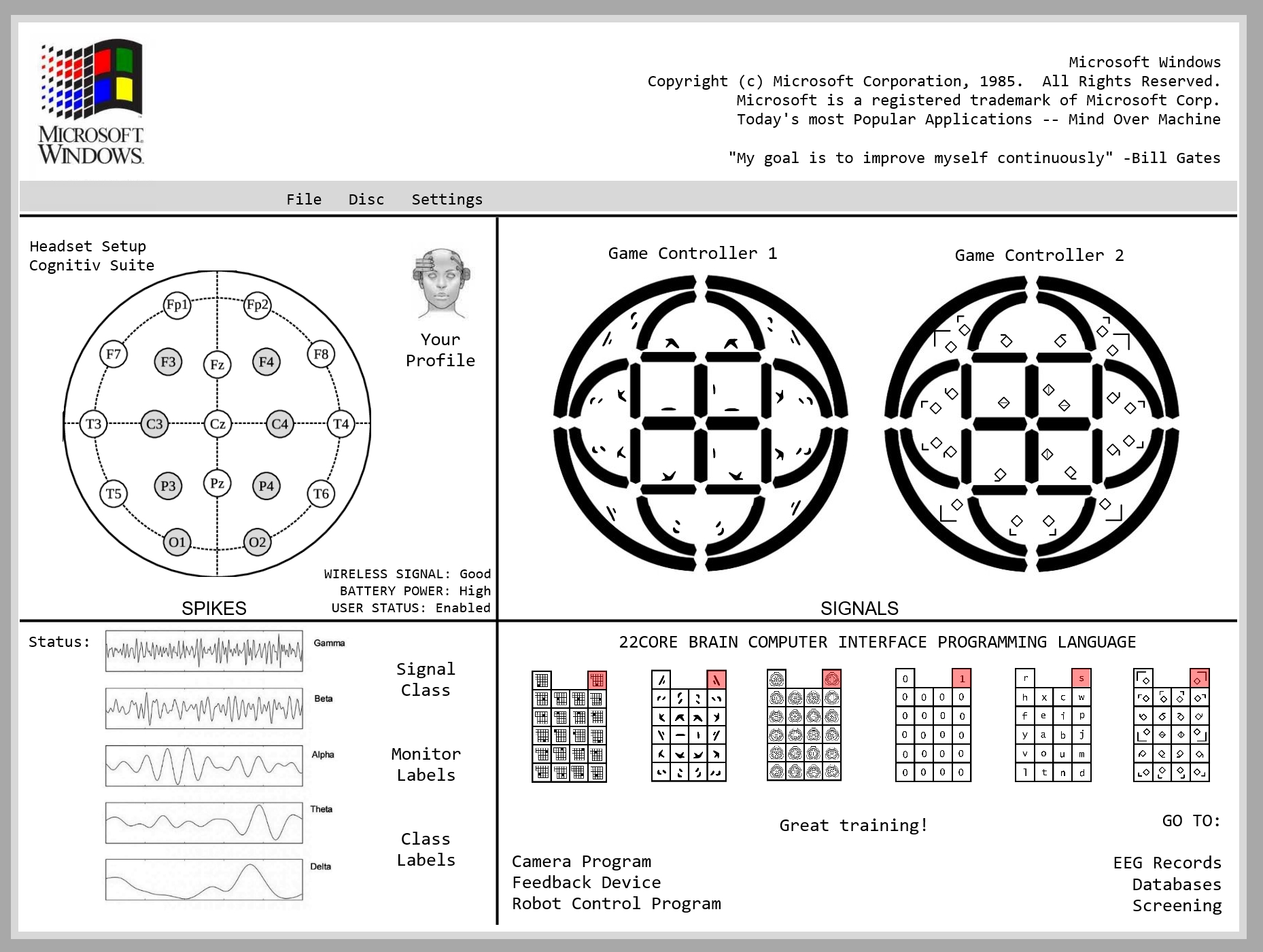Click the Game Controller 1 title

point(693,253)
